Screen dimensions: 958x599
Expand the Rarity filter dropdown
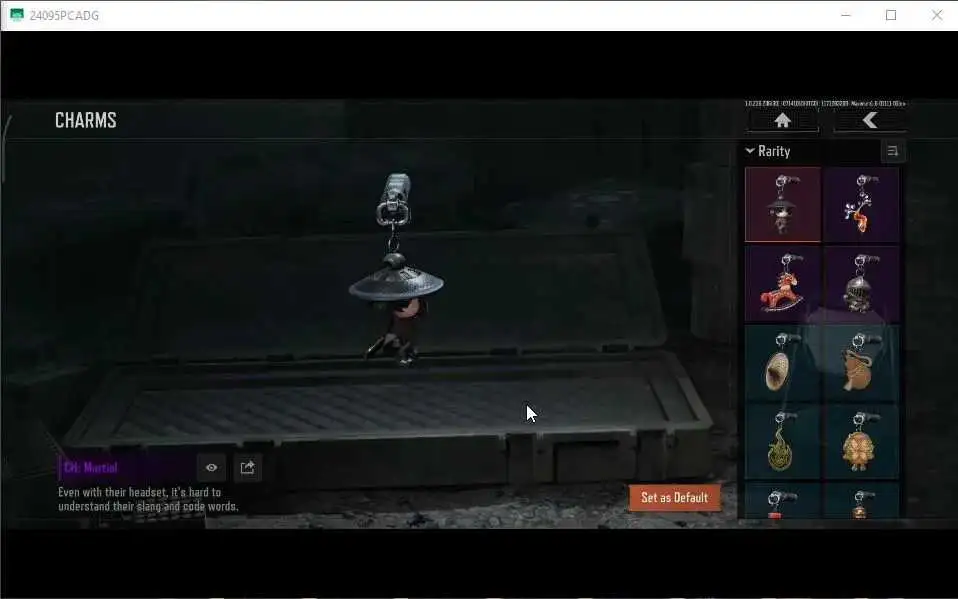(x=768, y=151)
